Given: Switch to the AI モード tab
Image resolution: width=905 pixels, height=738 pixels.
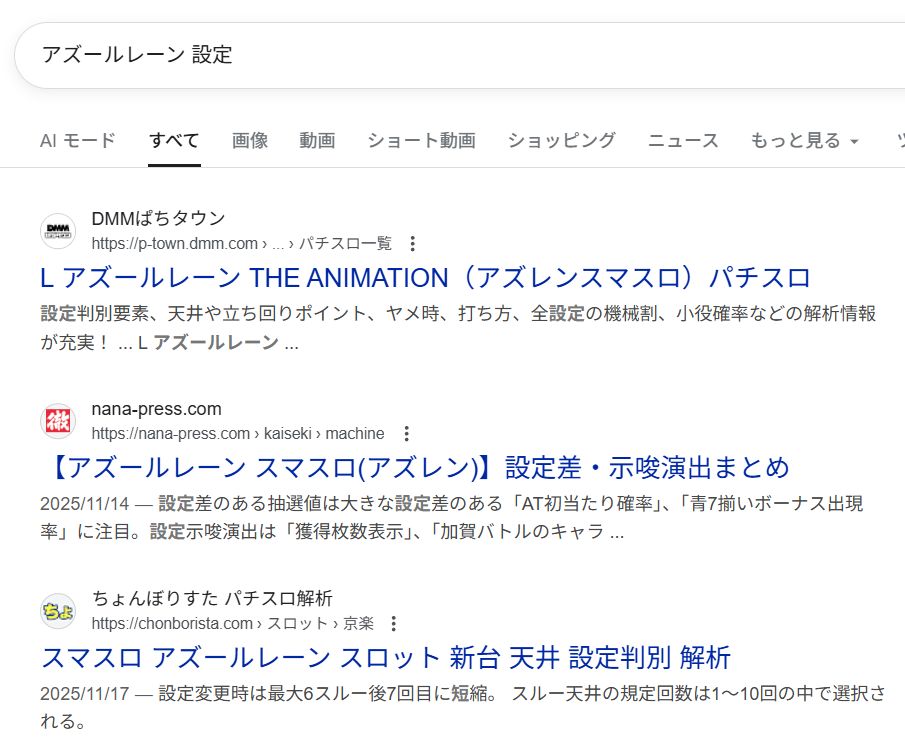Looking at the screenshot, I should [x=78, y=141].
